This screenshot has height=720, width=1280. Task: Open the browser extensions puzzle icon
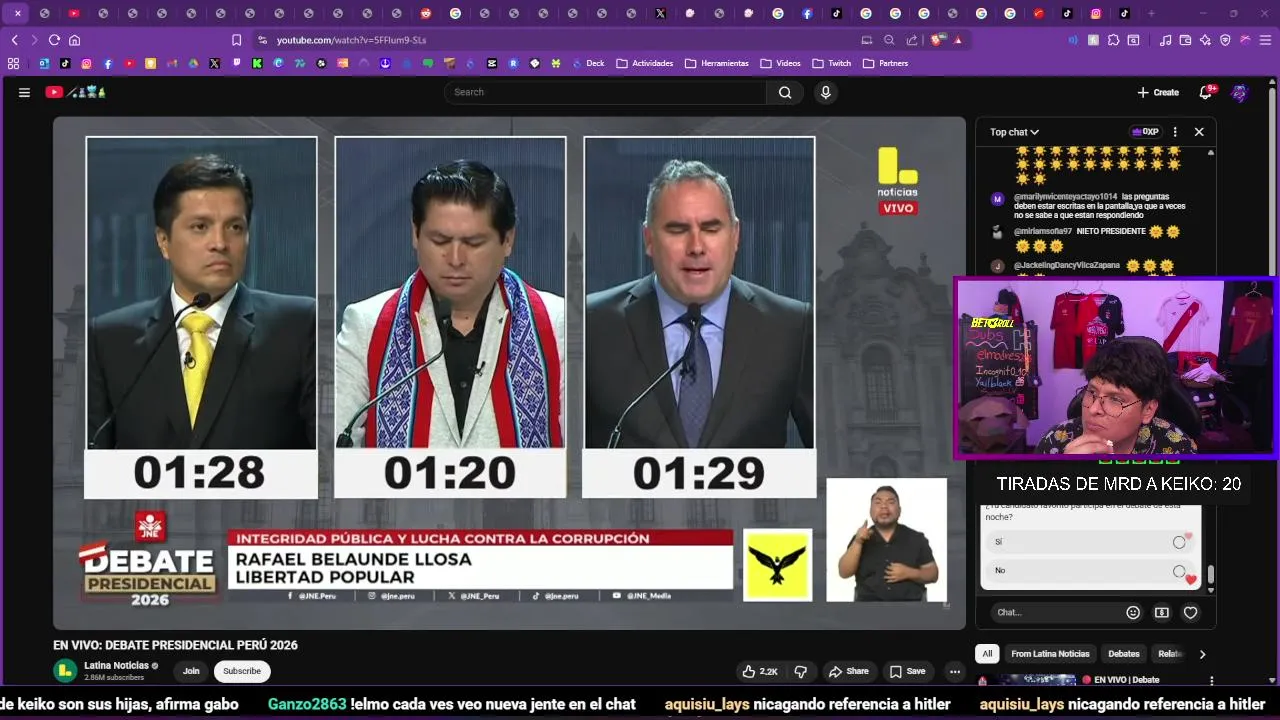coord(1113,40)
